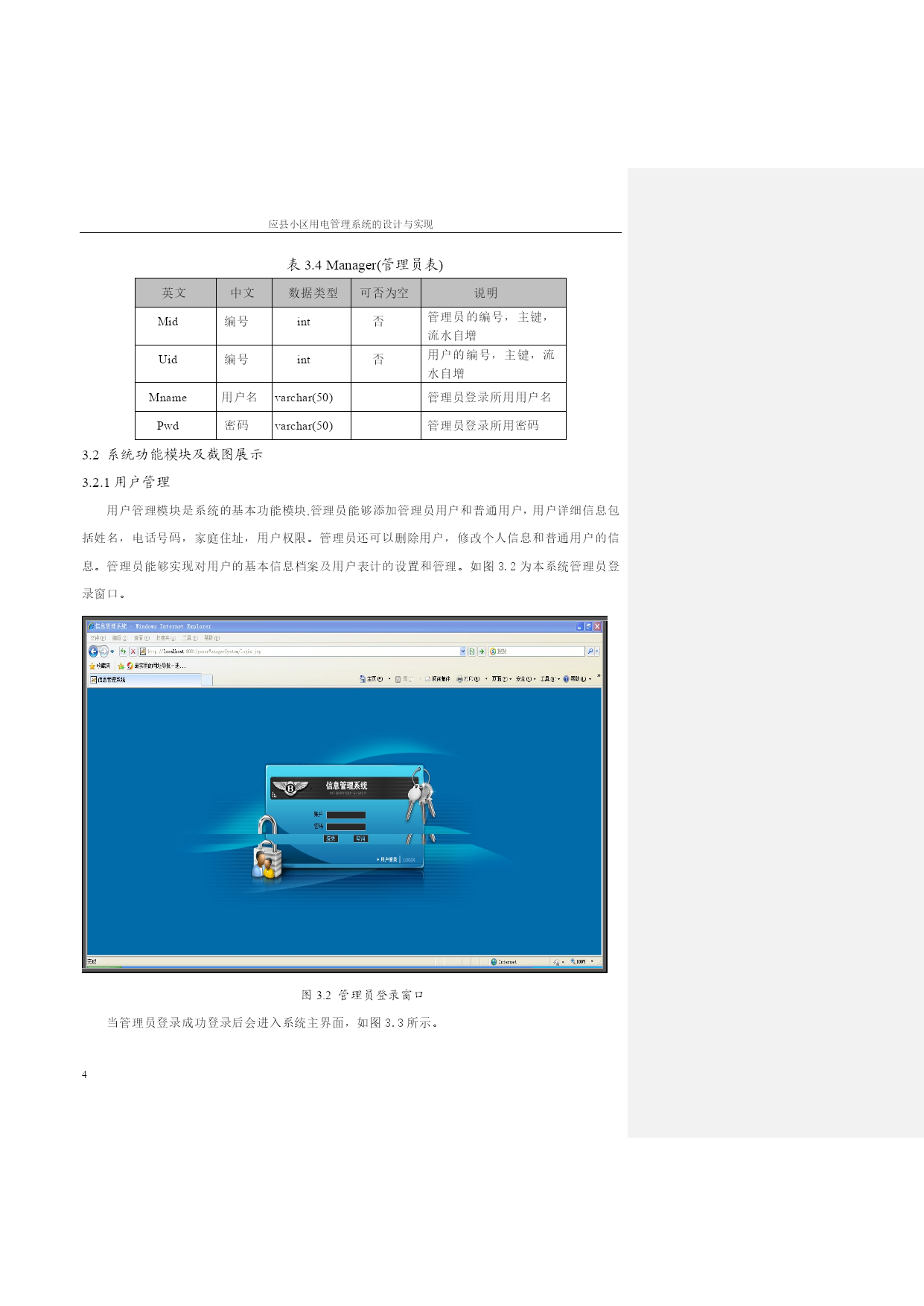Select the 信息管理系统 browser tab
Screen dimensions: 924x1306
(145, 680)
